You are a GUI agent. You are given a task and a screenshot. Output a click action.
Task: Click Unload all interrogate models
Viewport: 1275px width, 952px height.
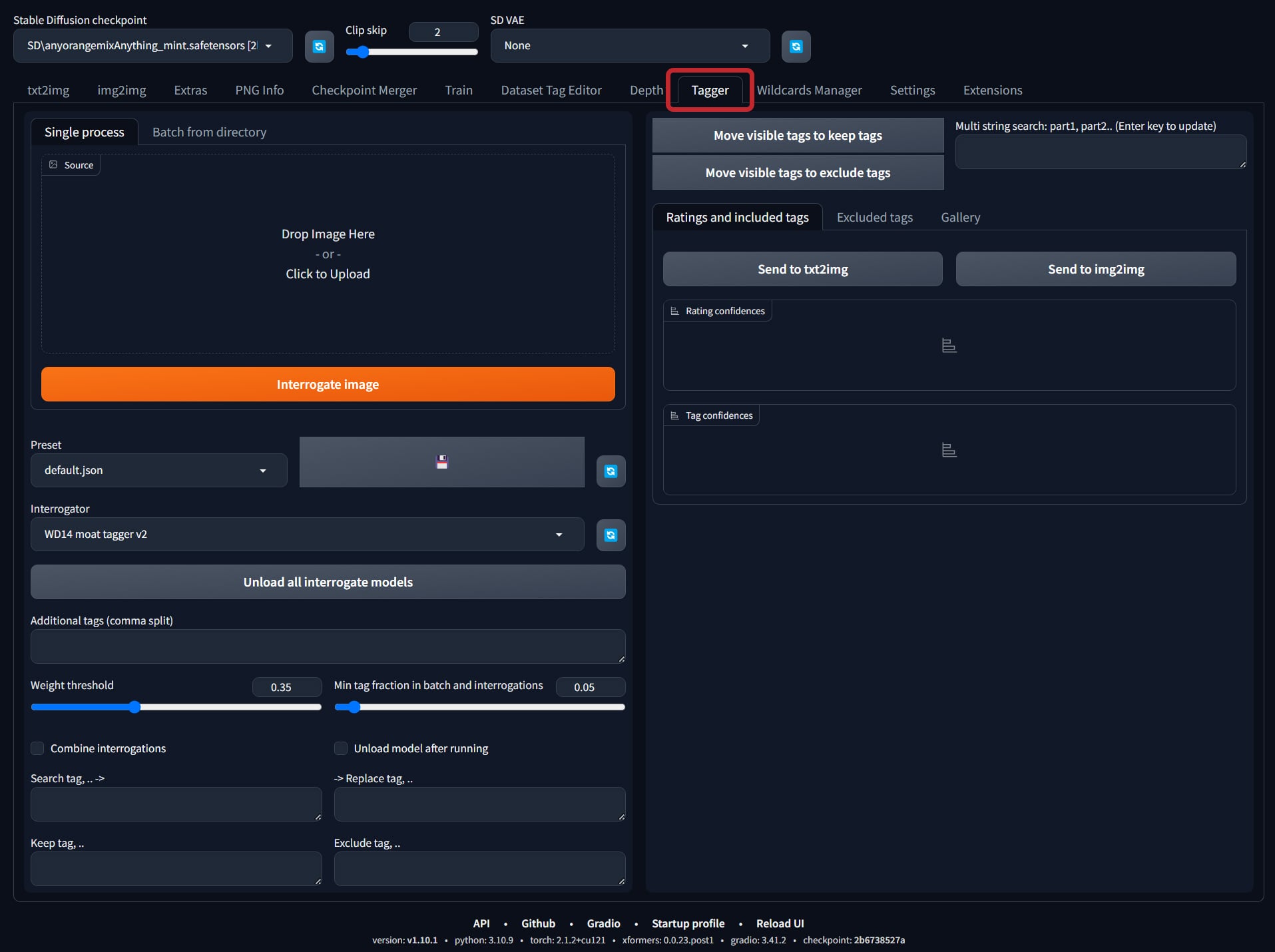[x=328, y=582]
